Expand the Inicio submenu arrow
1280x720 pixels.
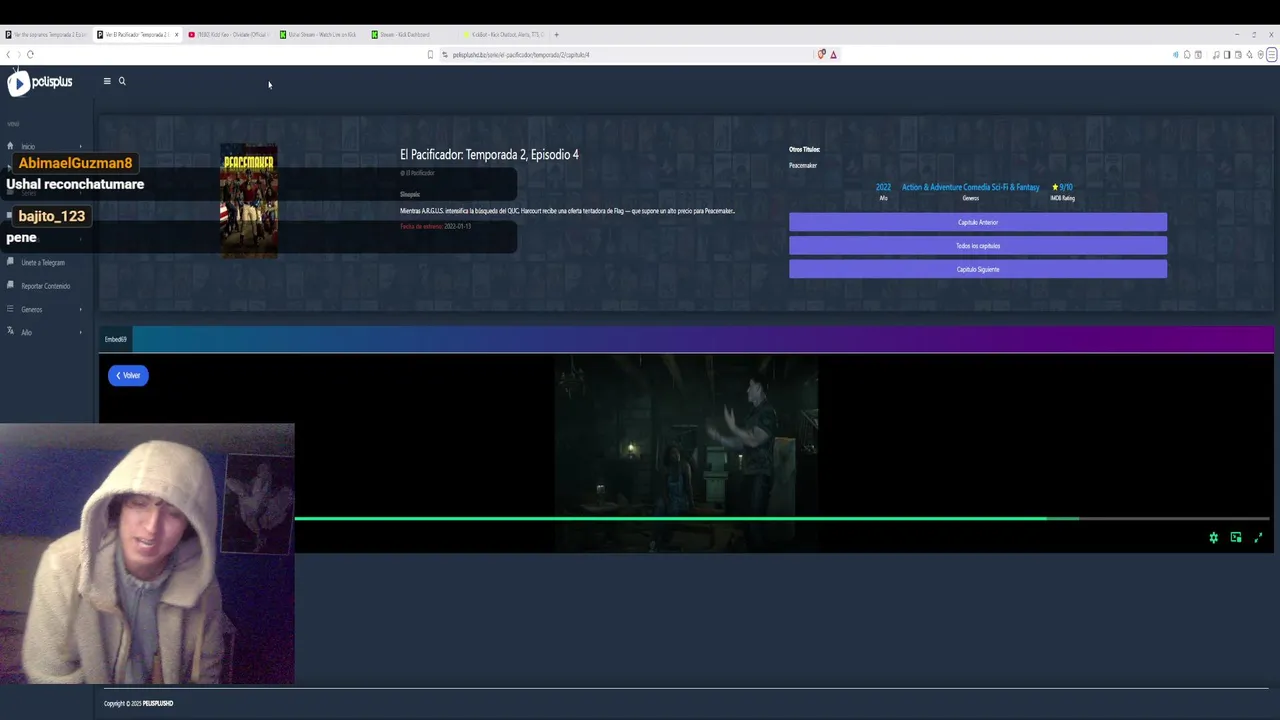coord(81,146)
